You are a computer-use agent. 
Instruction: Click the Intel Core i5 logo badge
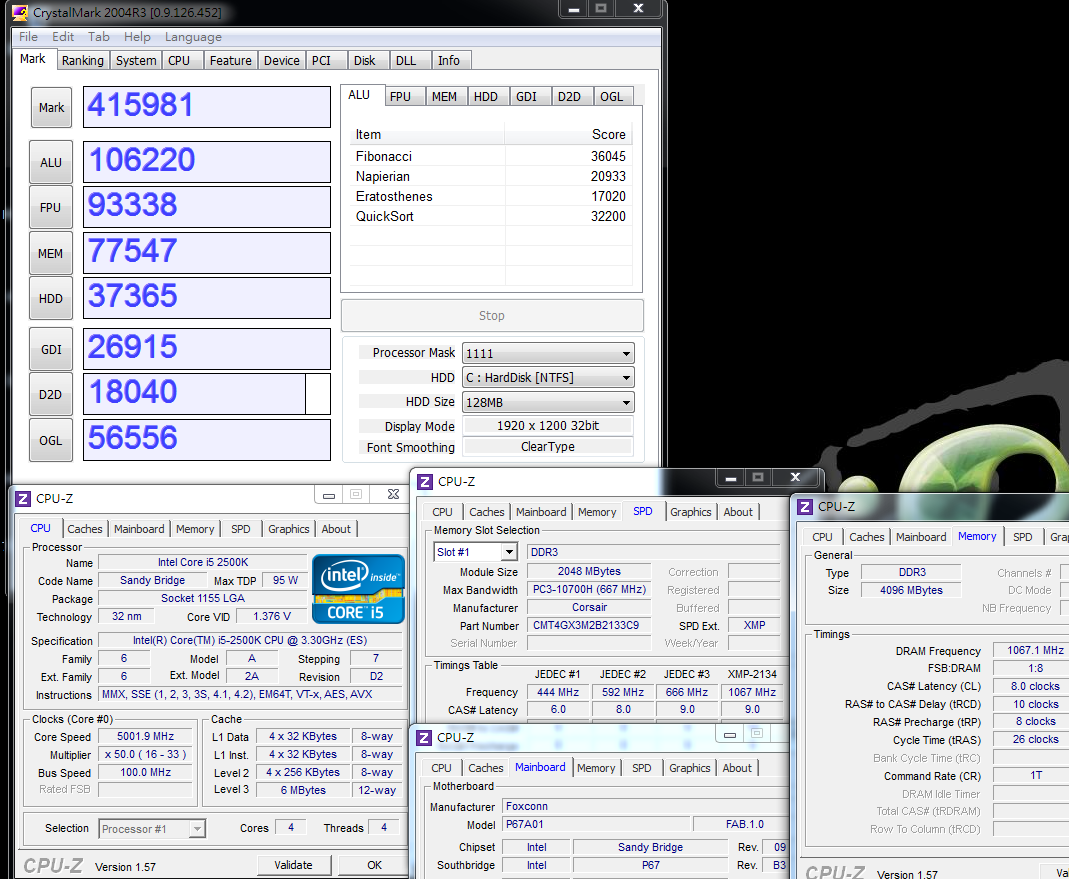(358, 588)
